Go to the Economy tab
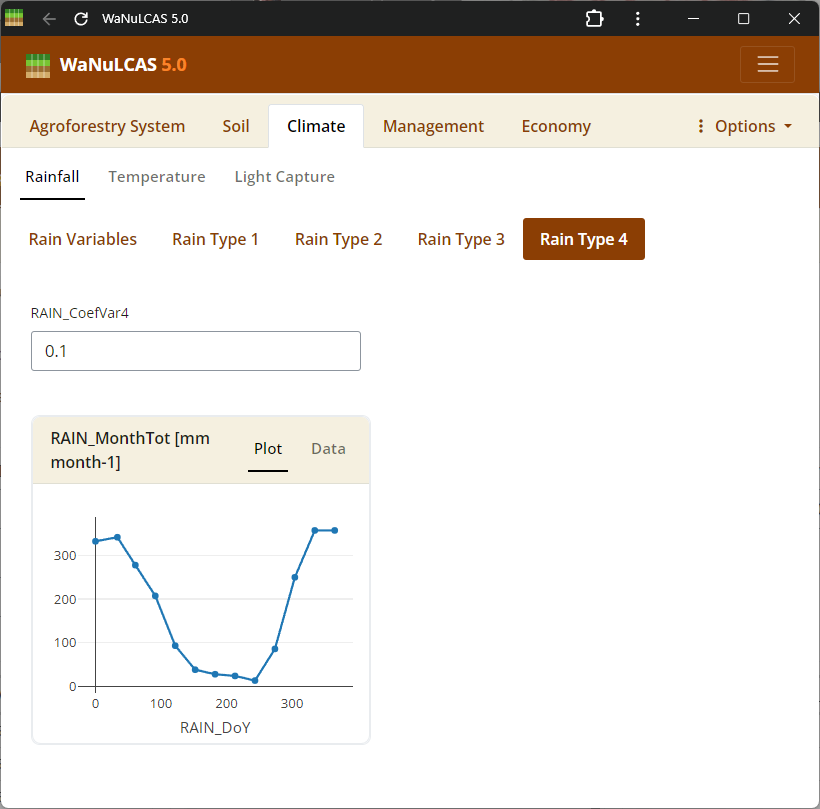 tap(556, 126)
